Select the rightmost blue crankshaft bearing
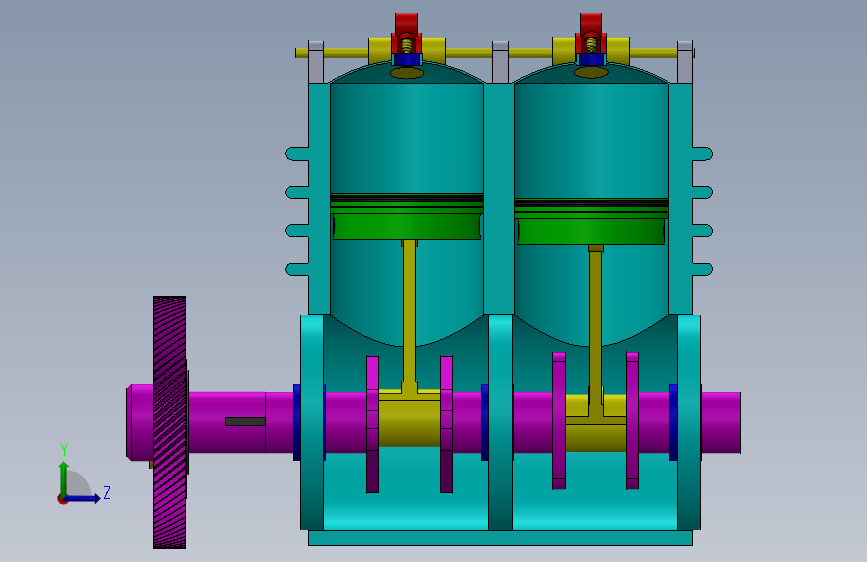867x562 pixels. point(673,422)
